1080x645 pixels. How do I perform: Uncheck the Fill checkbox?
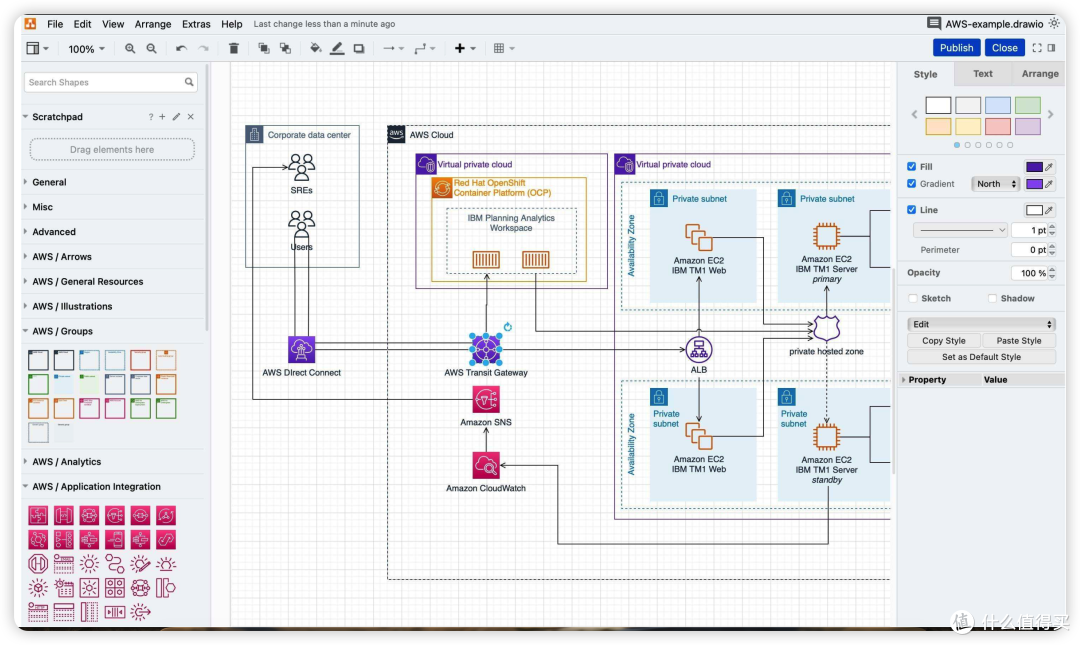click(x=911, y=166)
